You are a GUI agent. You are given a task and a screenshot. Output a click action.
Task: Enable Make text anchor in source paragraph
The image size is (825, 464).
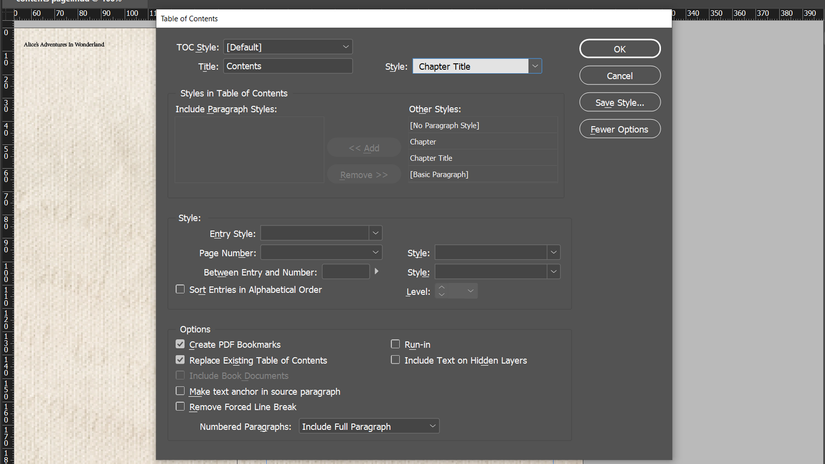[x=180, y=391]
